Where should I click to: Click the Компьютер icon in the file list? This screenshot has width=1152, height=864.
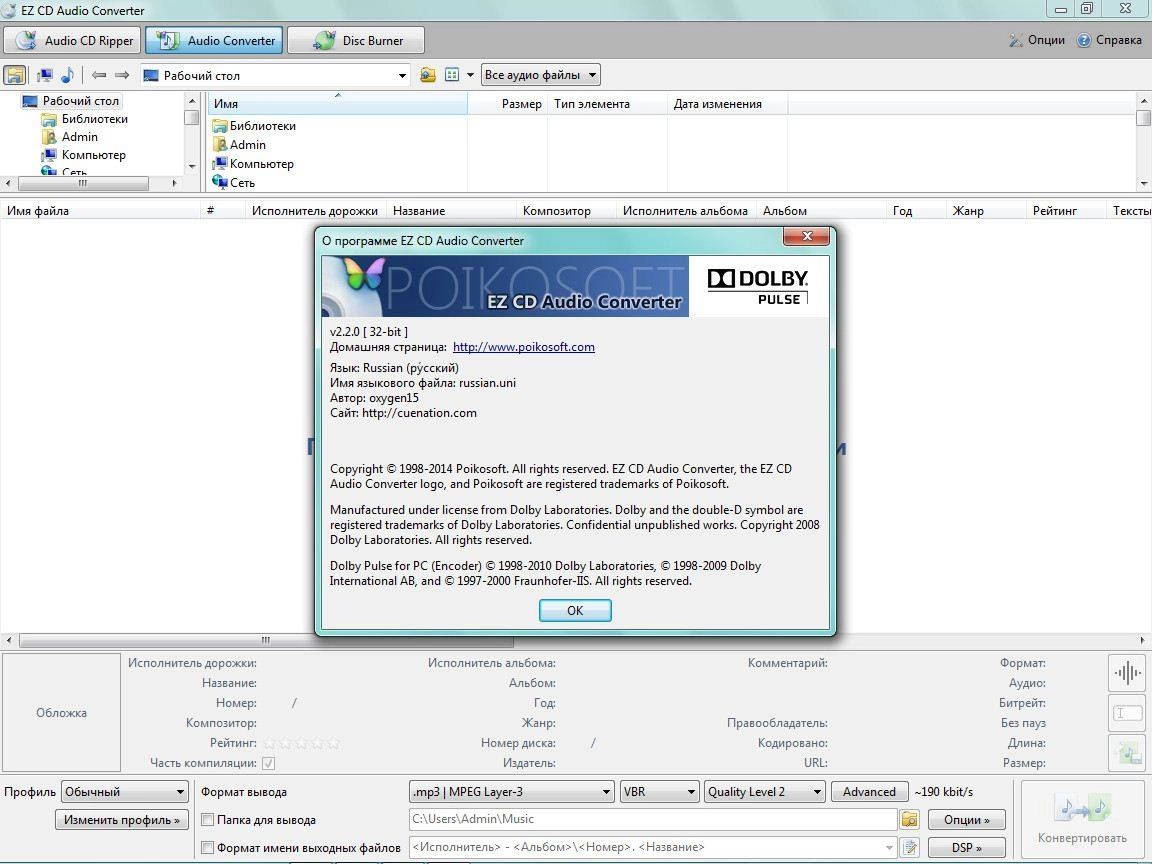[220, 164]
